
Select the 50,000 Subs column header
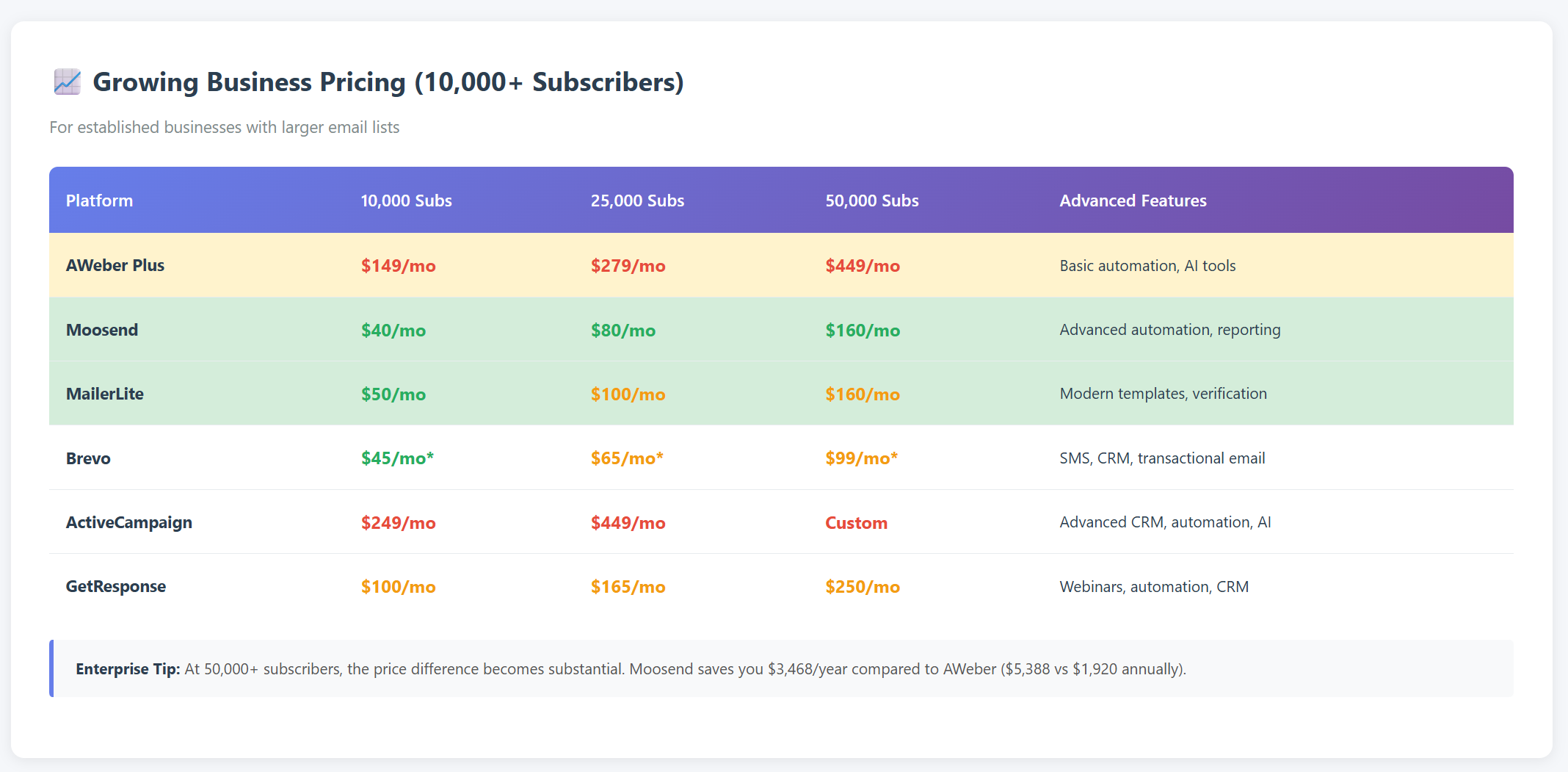point(871,201)
